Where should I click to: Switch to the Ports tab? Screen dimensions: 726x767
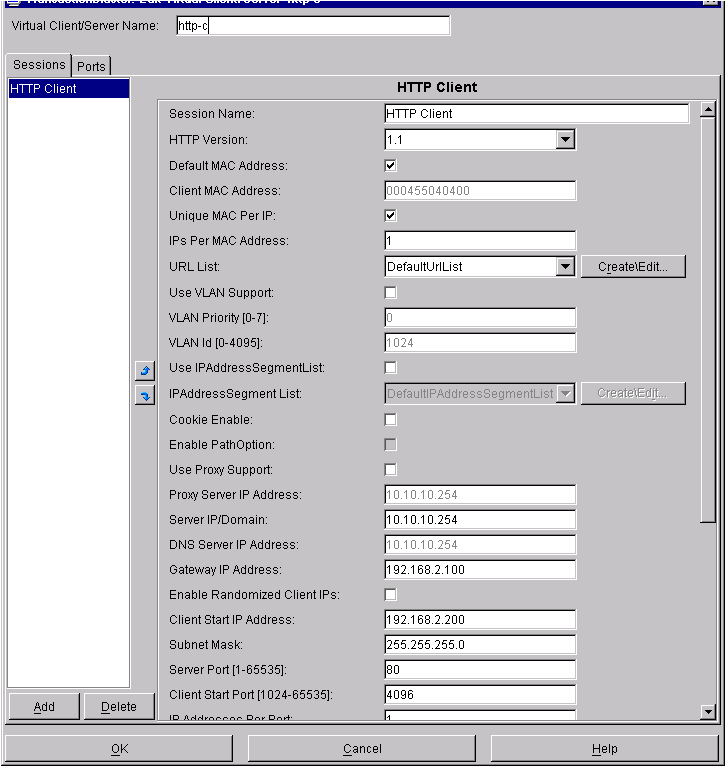[x=91, y=66]
